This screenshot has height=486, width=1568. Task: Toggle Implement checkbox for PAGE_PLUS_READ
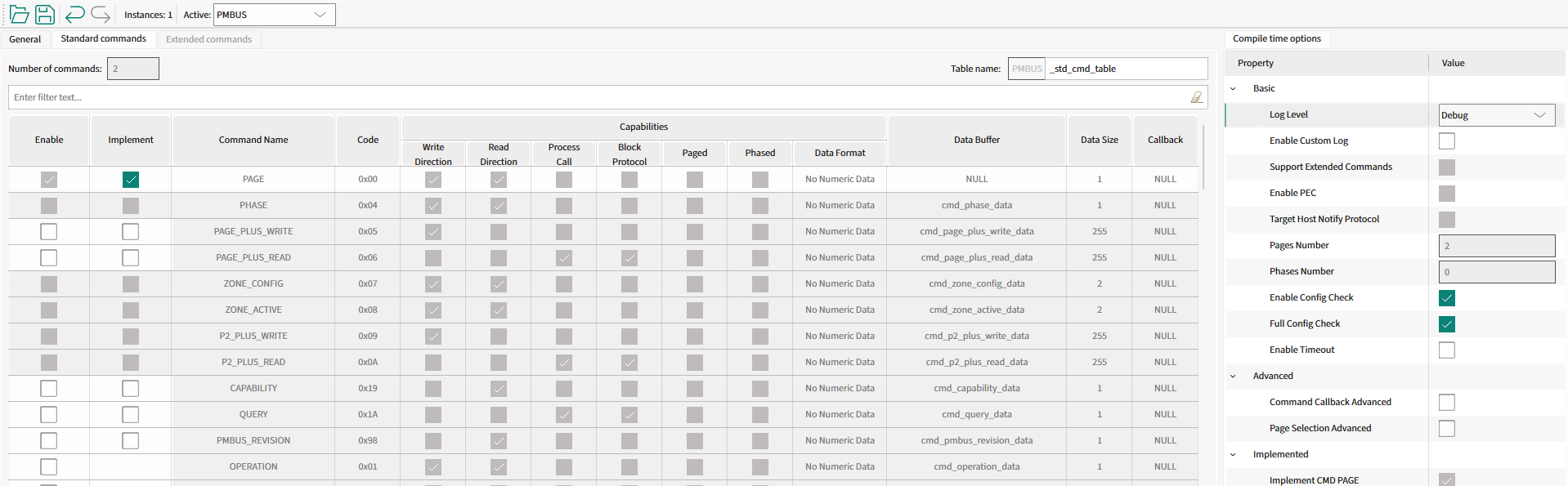(x=131, y=258)
